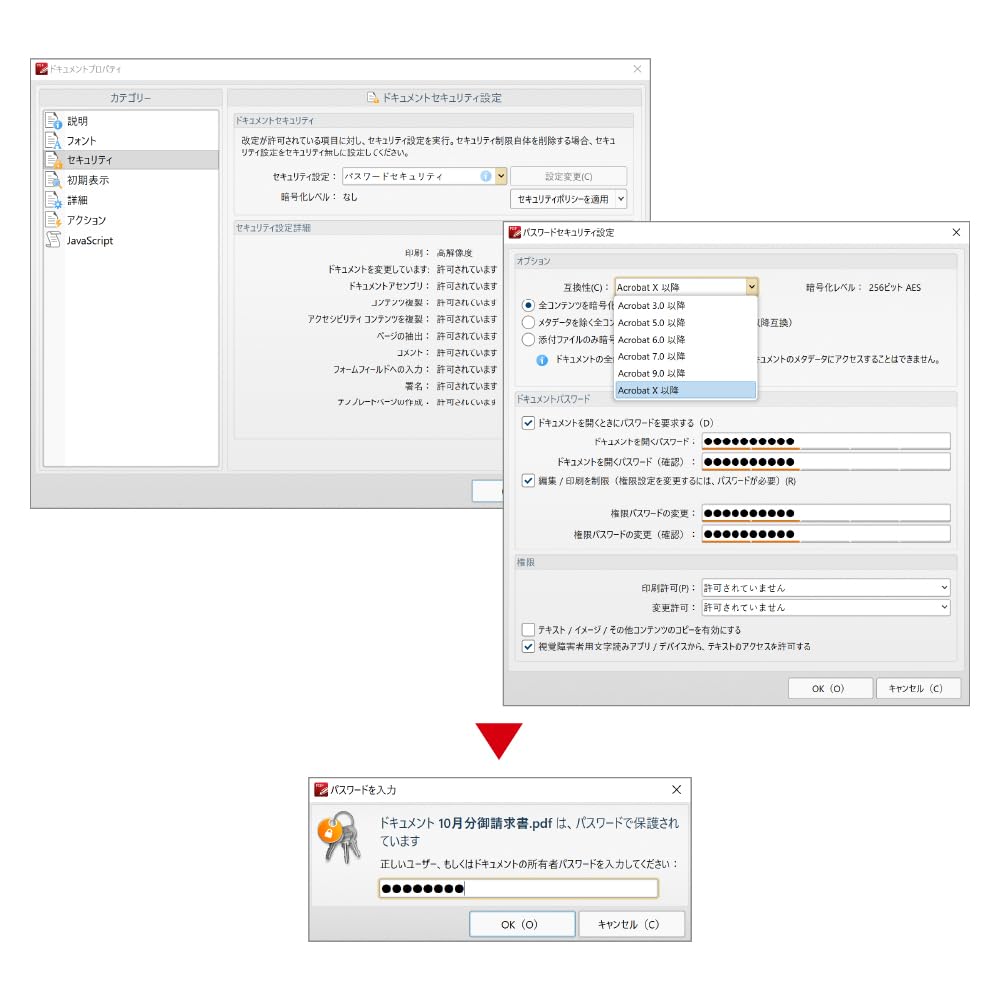
Task: Open the セキュリティポリシーを適用 dropdown
Action: click(571, 198)
